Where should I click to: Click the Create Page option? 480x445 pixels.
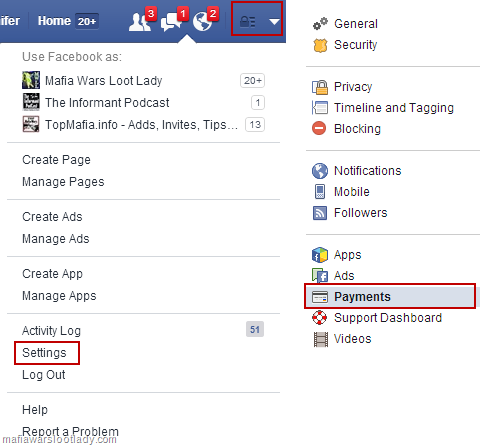pyautogui.click(x=56, y=160)
